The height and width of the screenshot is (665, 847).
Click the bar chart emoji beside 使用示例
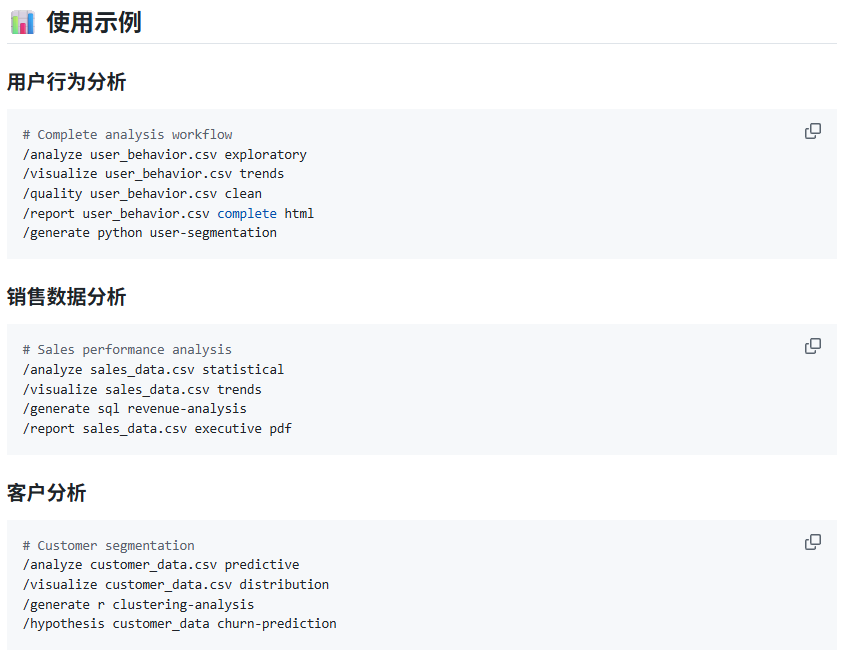[x=22, y=22]
